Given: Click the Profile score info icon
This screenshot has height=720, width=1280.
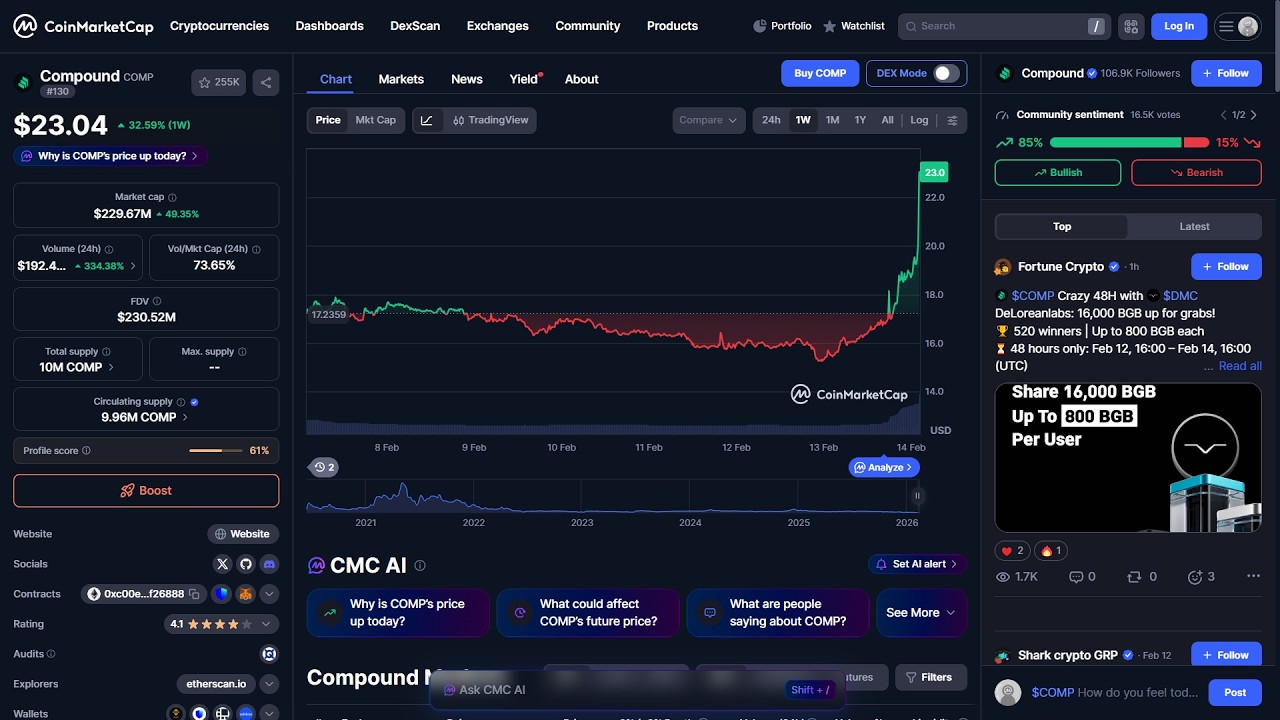Looking at the screenshot, I should (86, 451).
